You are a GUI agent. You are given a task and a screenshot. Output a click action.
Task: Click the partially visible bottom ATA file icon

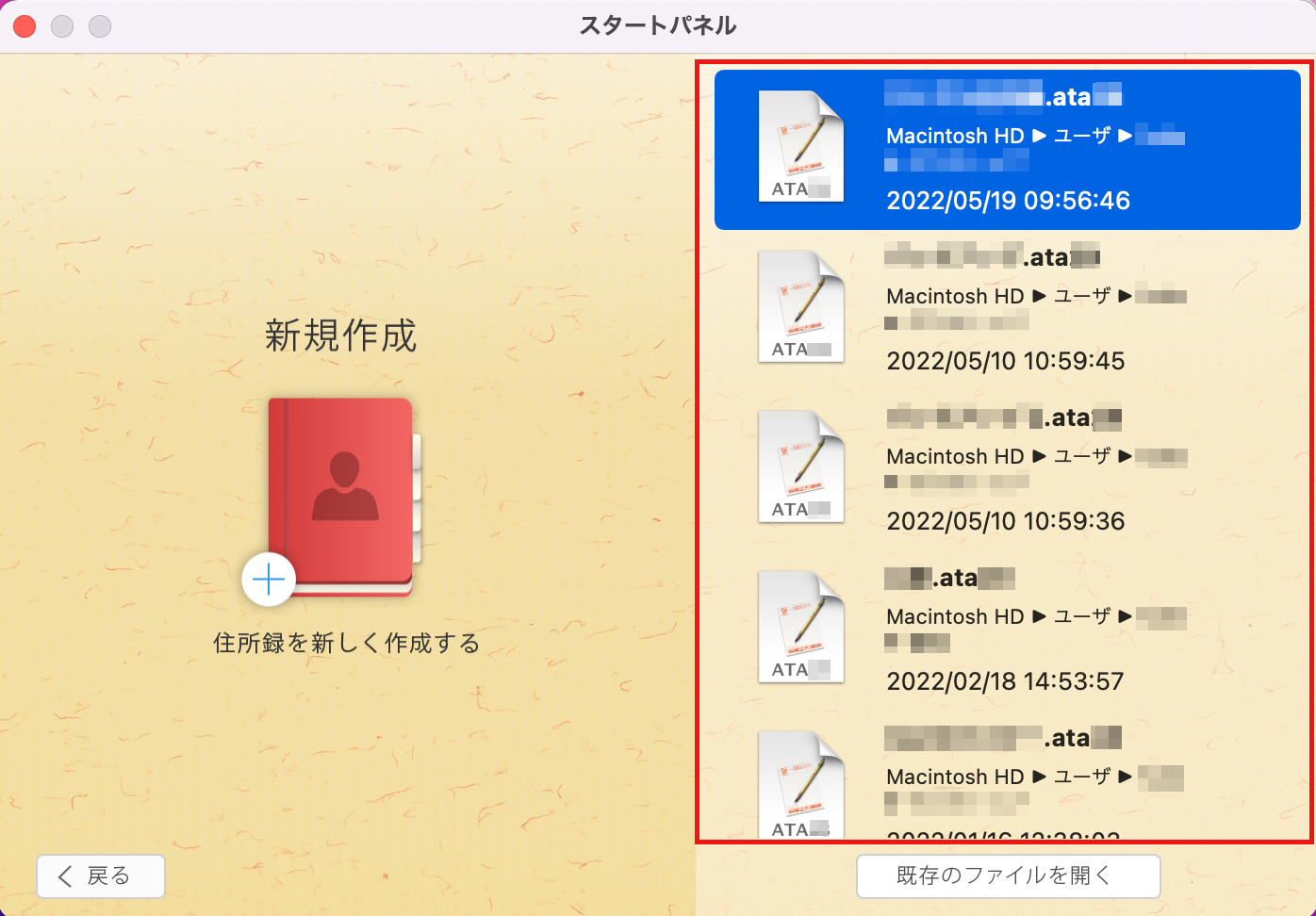800,786
